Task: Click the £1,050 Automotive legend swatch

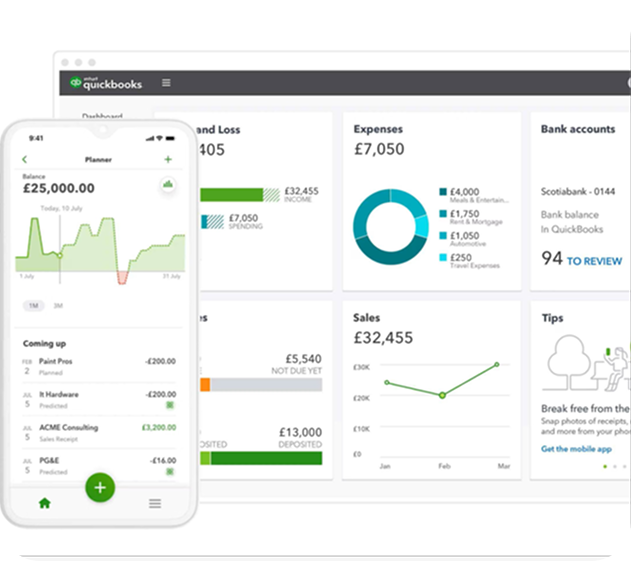Action: [x=443, y=235]
